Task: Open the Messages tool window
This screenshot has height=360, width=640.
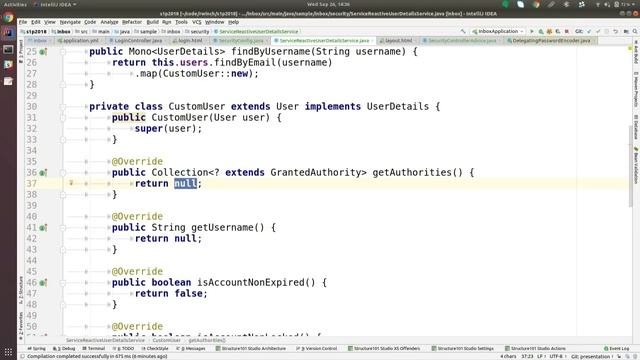Action: (191, 349)
